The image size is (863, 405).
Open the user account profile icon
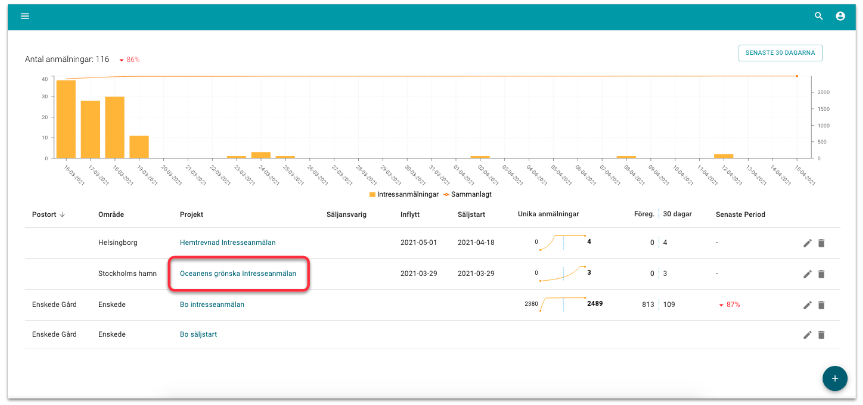tap(841, 16)
